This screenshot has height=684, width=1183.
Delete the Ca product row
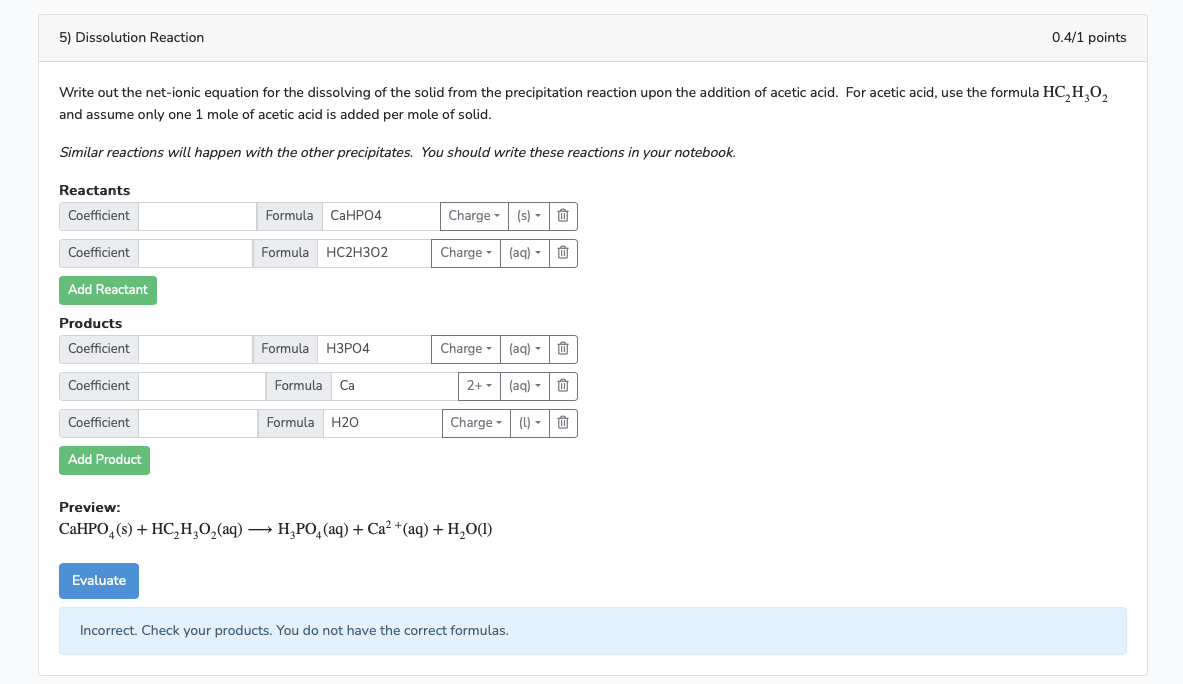tap(562, 385)
